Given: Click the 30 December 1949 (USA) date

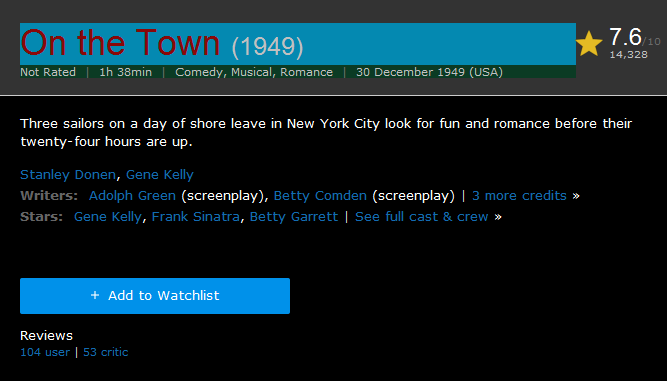Looking at the screenshot, I should 429,72.
